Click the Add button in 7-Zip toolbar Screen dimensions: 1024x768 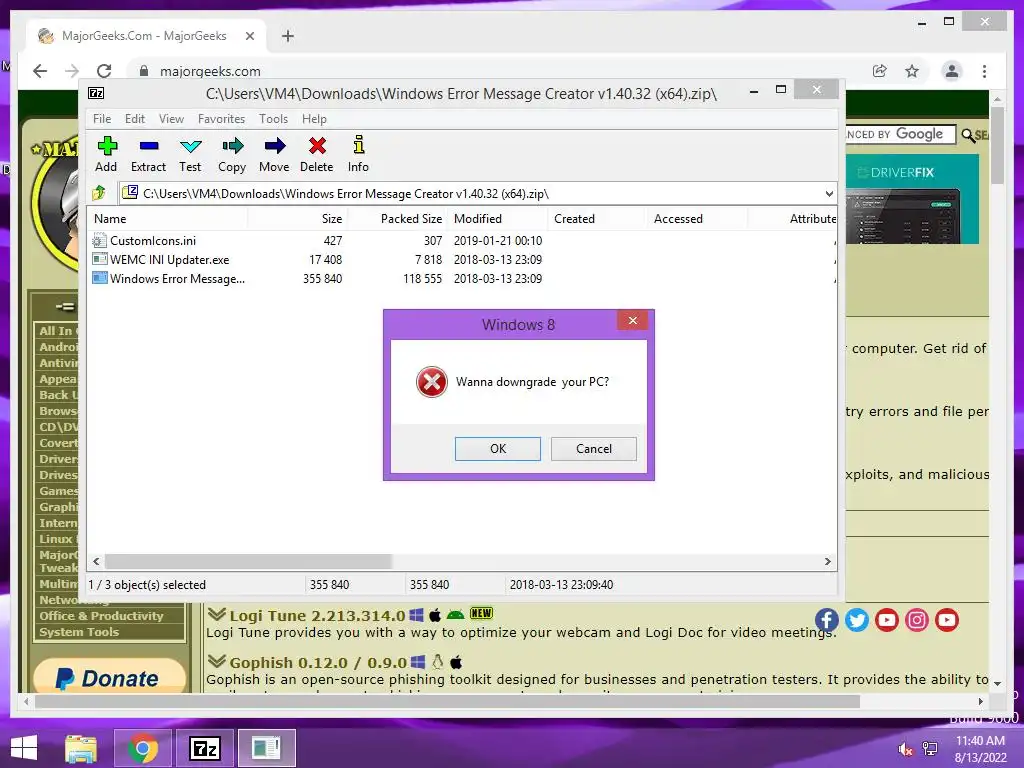pyautogui.click(x=106, y=155)
